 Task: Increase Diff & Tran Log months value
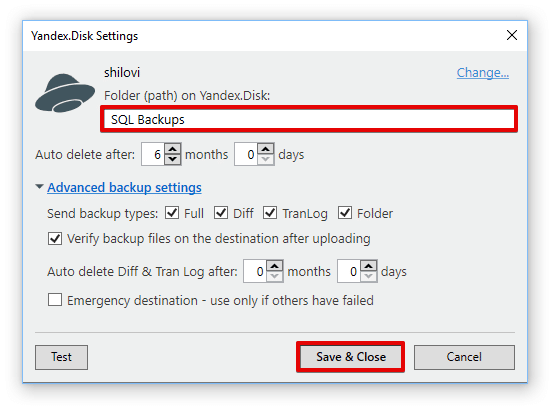click(x=275, y=266)
